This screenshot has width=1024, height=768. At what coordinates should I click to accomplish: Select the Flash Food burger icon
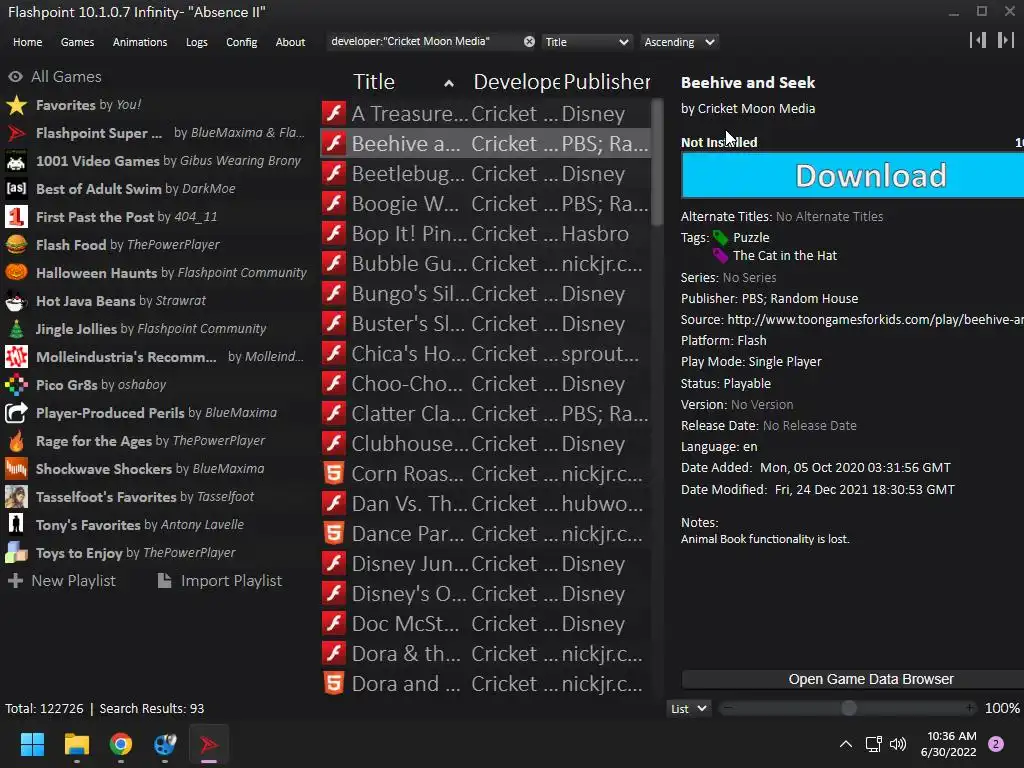click(16, 245)
